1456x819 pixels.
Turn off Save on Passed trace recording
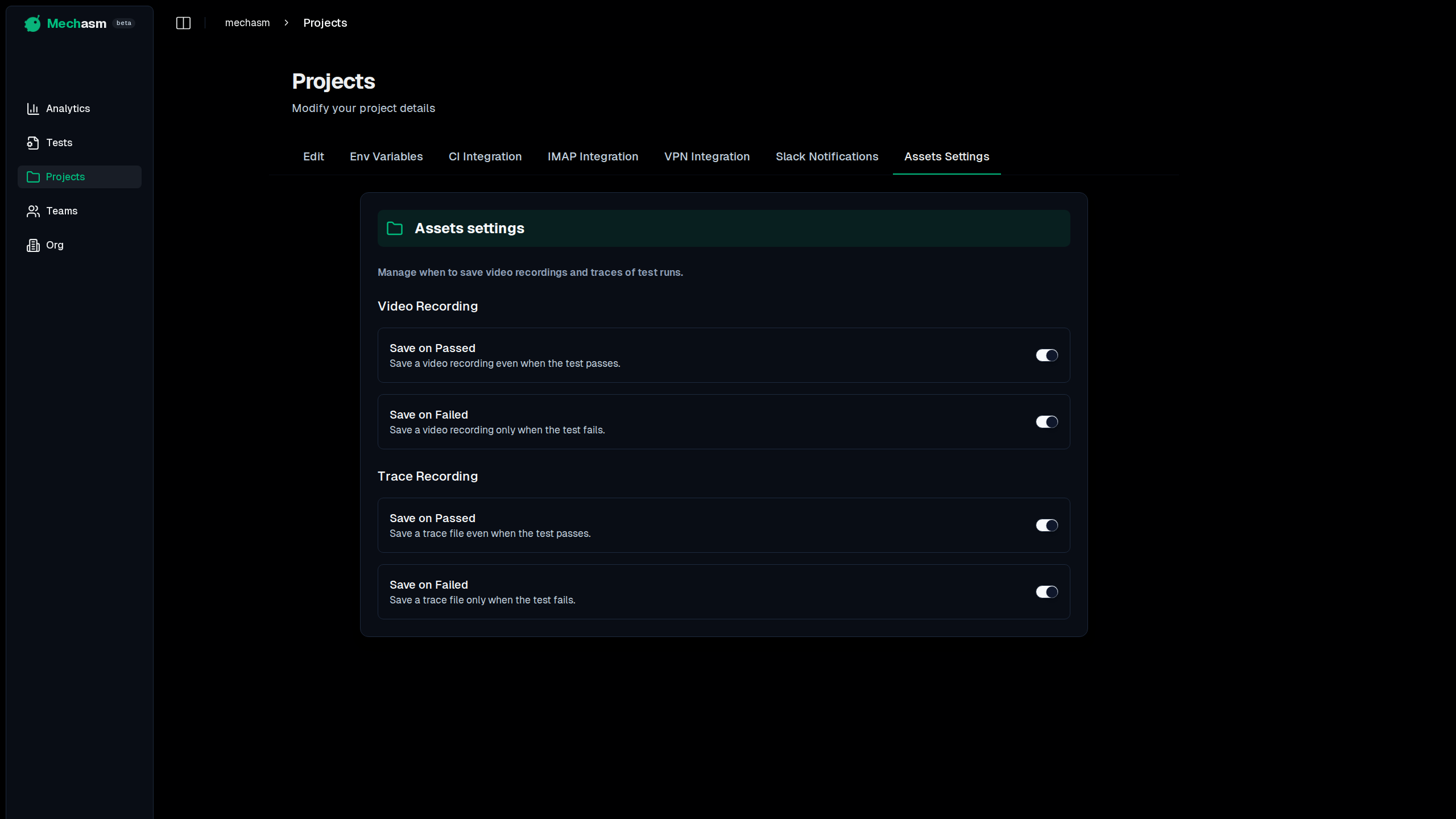(1046, 525)
